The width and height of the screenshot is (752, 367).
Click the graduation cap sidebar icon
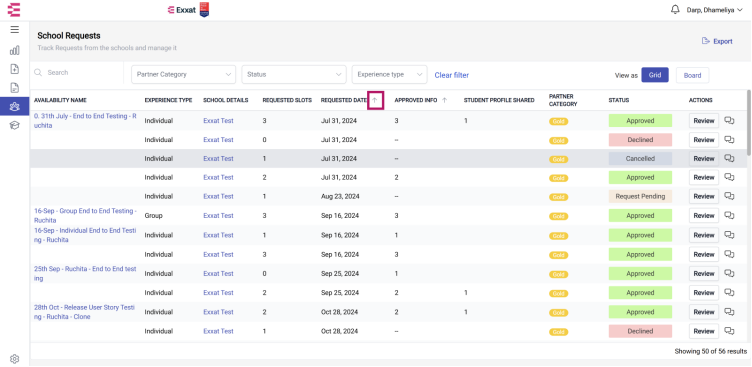coord(14,125)
